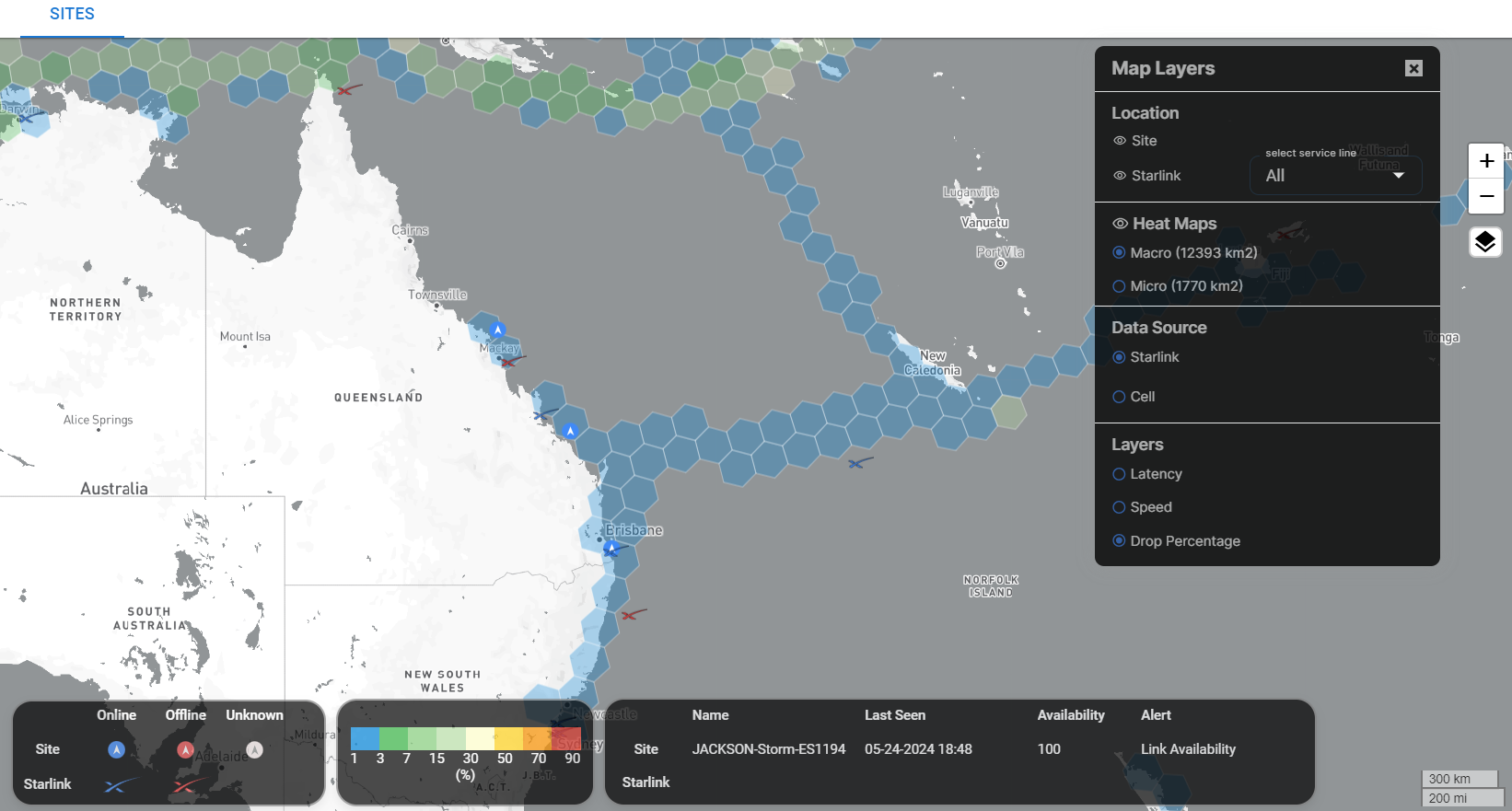Screen dimensions: 1512x811
Task: Select the Micro (1770 km2) heat map option
Action: pyautogui.click(x=1119, y=286)
